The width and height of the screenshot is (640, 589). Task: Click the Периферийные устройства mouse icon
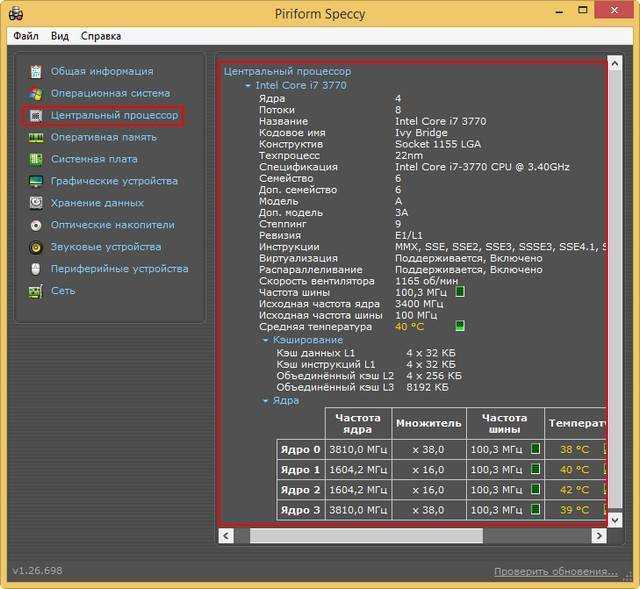36,269
